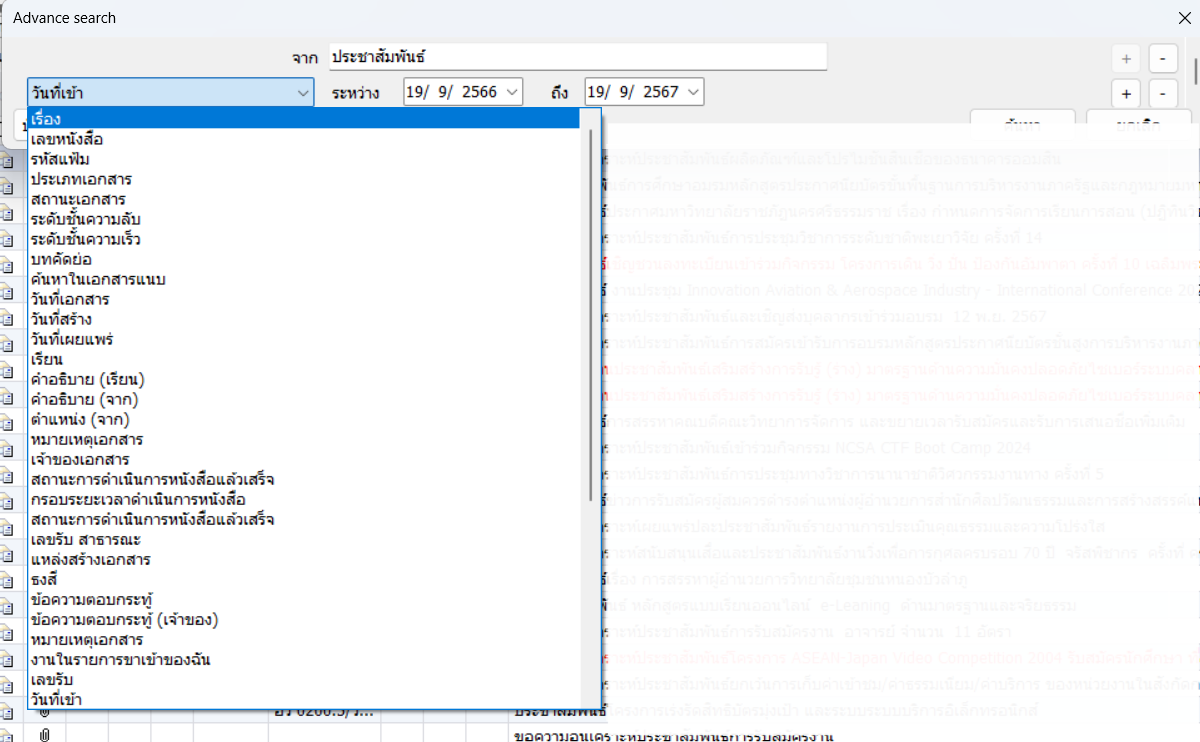Choose วันที่เอกสาร in the list
Image resolution: width=1200 pixels, height=742 pixels.
pyautogui.click(x=304, y=299)
